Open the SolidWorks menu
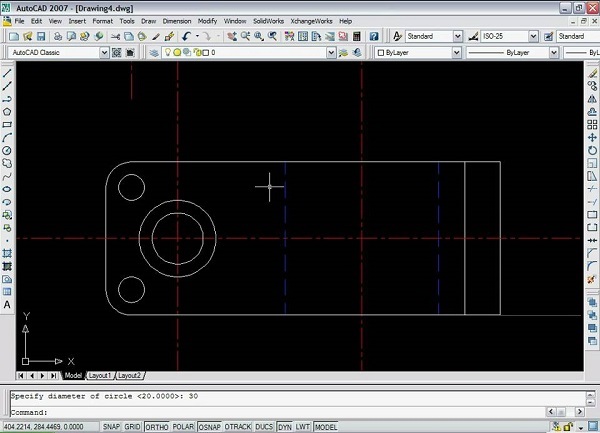 pyautogui.click(x=268, y=21)
